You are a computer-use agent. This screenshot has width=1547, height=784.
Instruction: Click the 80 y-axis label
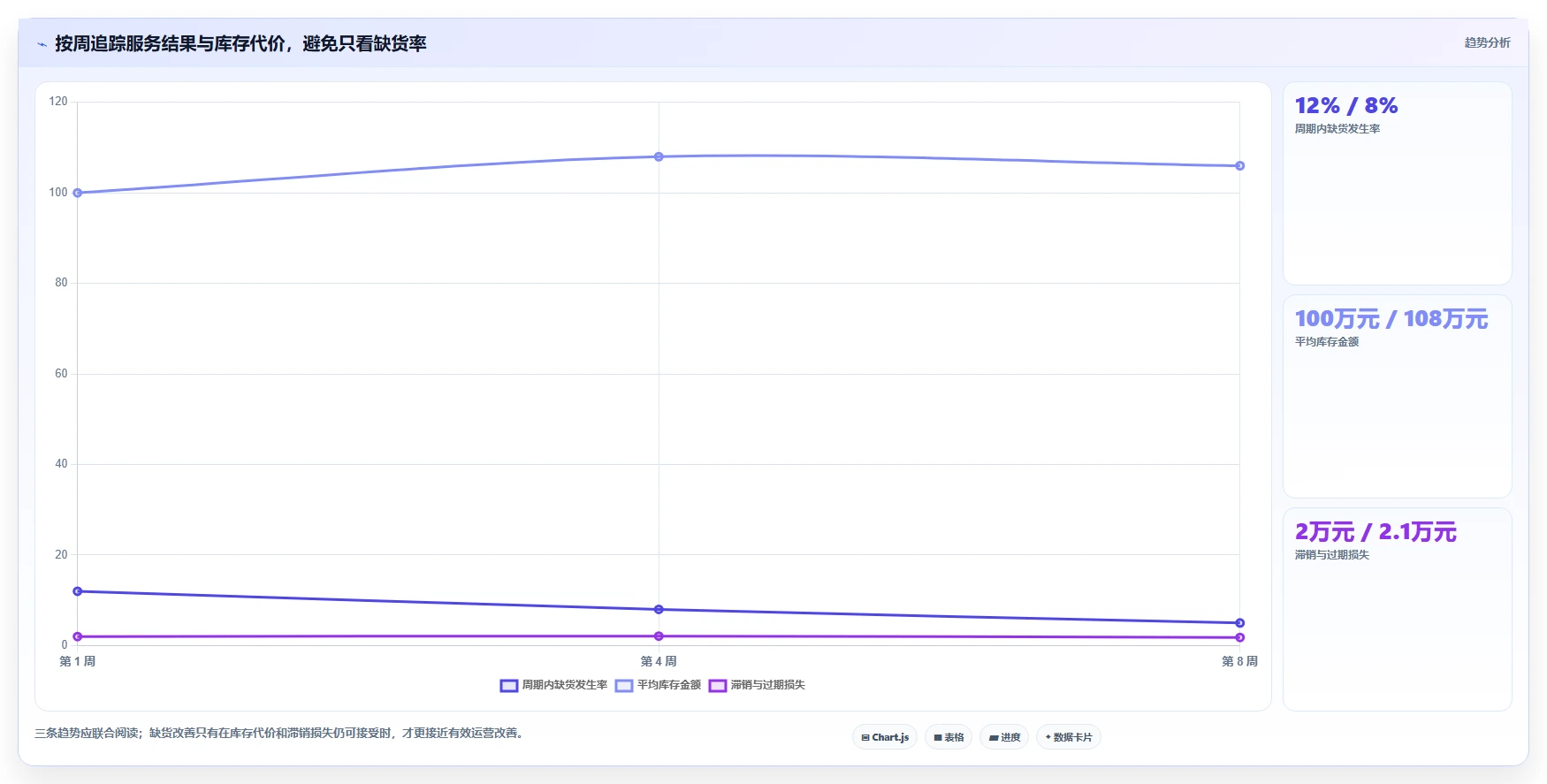point(61,283)
